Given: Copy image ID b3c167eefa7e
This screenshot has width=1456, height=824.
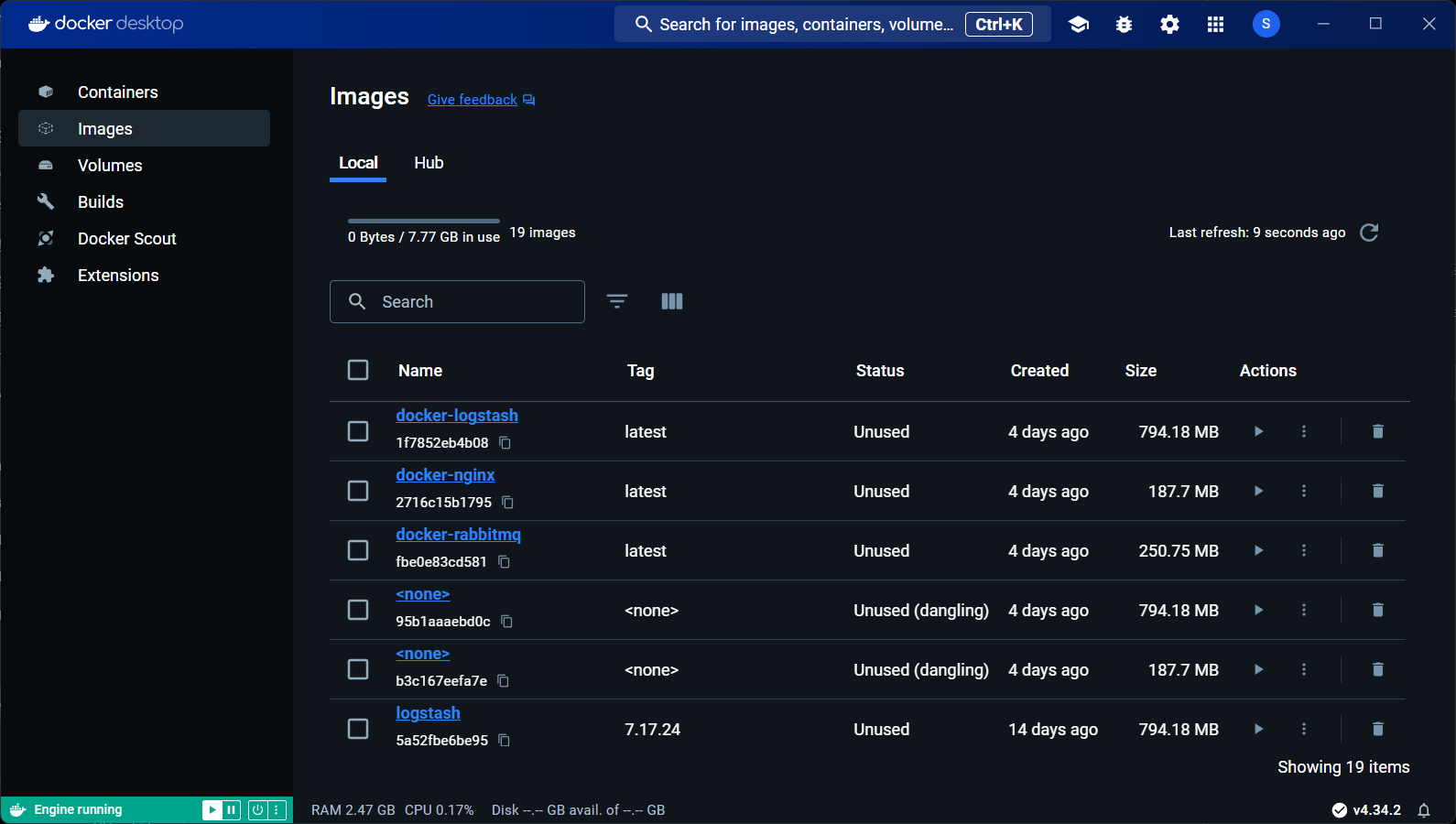Looking at the screenshot, I should (503, 681).
